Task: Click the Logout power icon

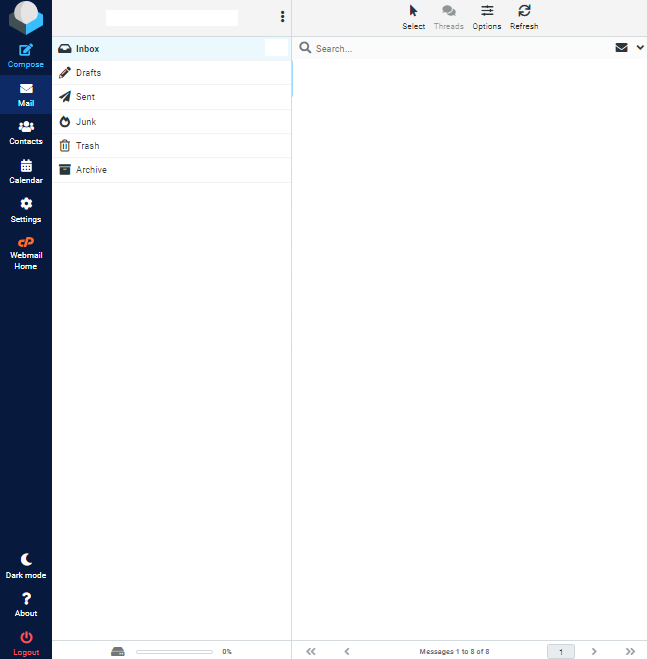Action: click(x=26, y=637)
